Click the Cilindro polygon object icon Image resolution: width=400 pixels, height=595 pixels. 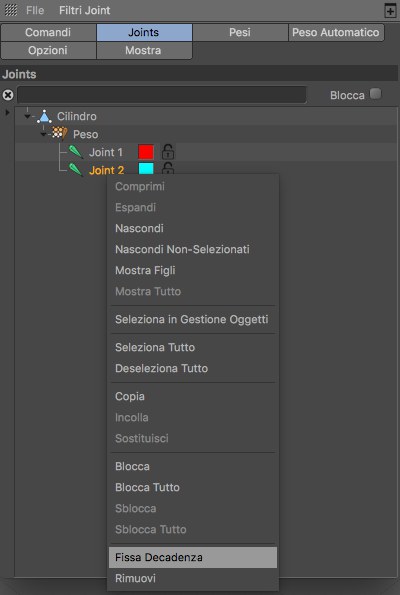(x=44, y=116)
